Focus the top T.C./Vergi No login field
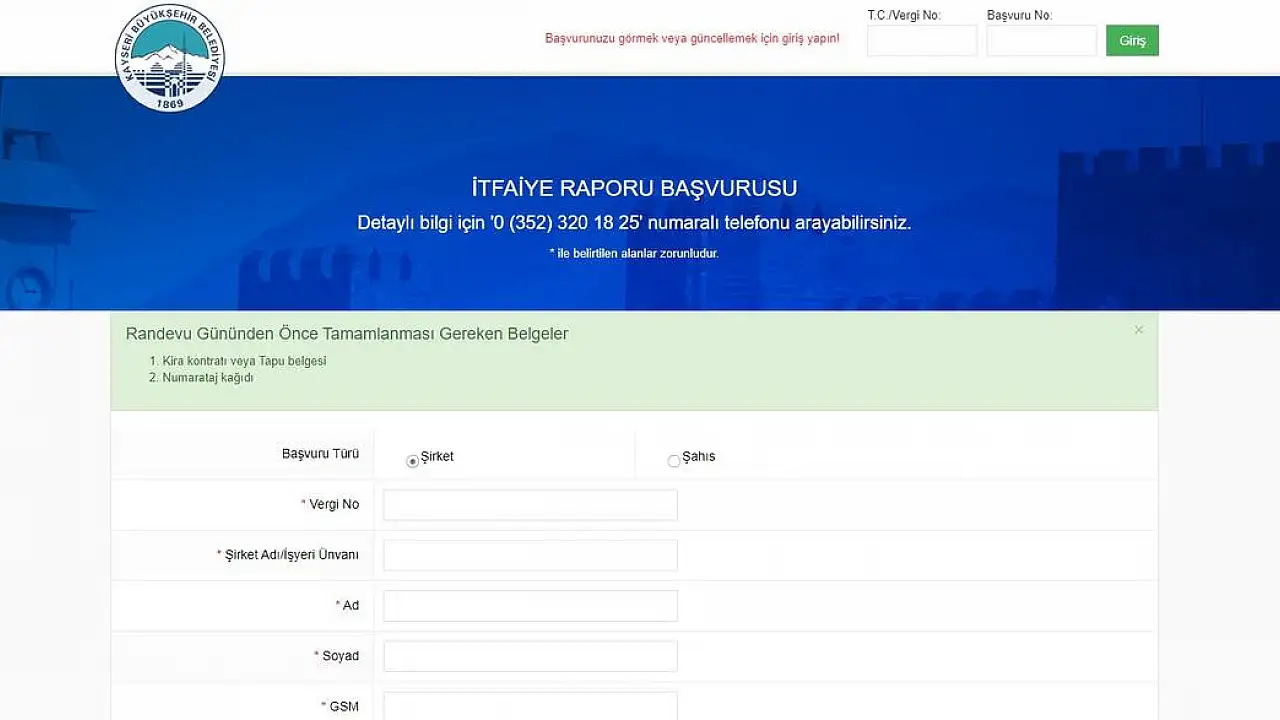The height and width of the screenshot is (720, 1280). pos(921,41)
